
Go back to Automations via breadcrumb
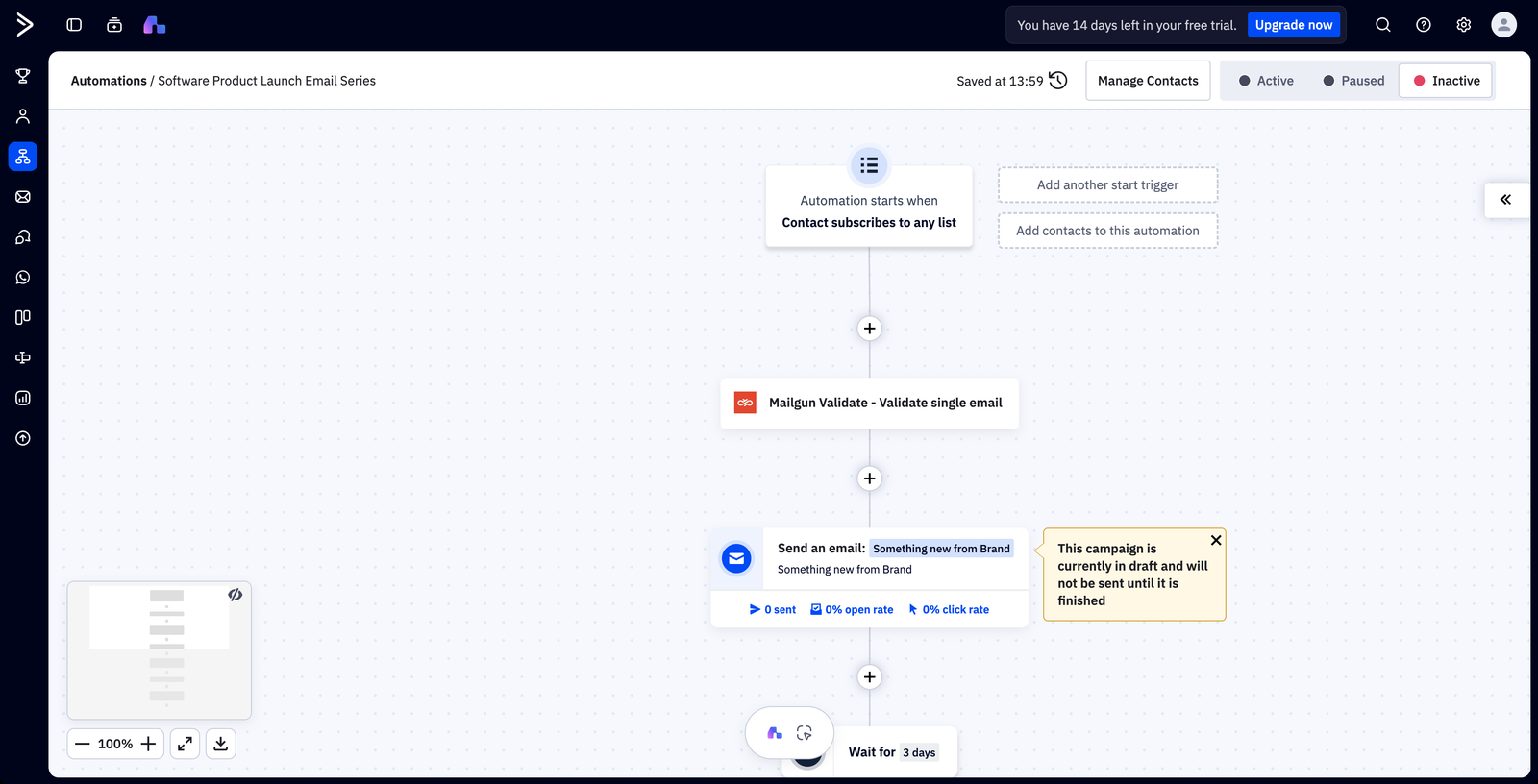tap(109, 81)
